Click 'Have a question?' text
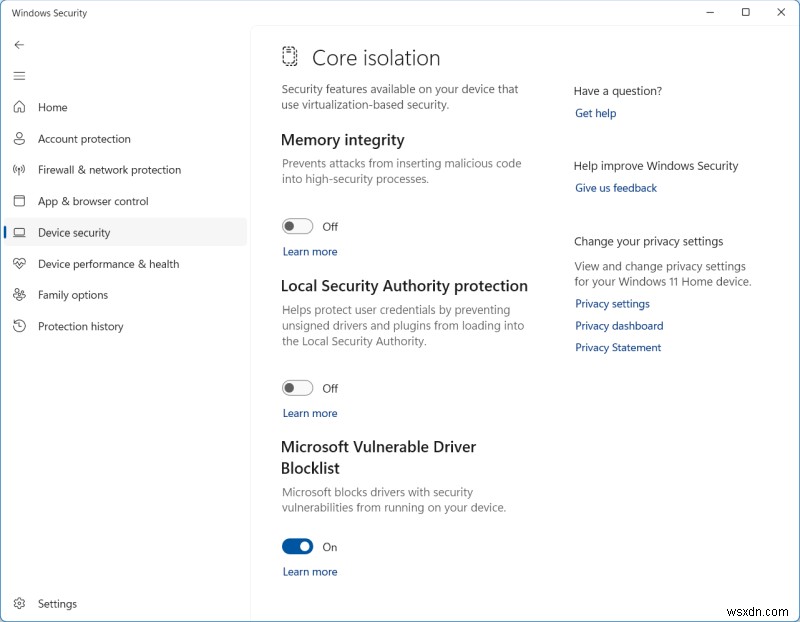Viewport: 800px width, 622px height. click(x=617, y=91)
